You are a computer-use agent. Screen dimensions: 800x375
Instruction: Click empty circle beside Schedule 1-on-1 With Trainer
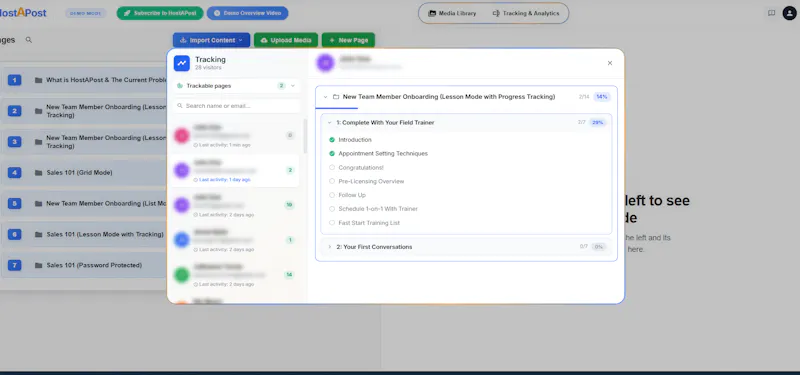pos(332,209)
